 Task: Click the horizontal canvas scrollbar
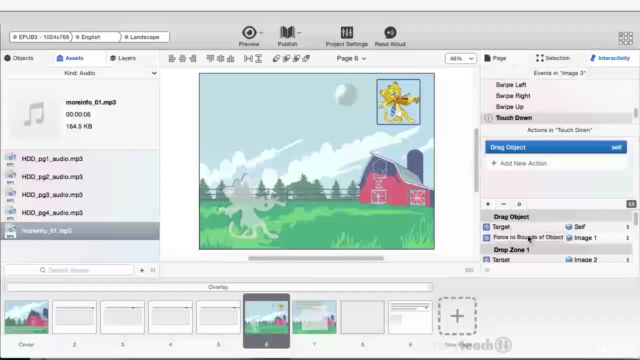pos(316,258)
